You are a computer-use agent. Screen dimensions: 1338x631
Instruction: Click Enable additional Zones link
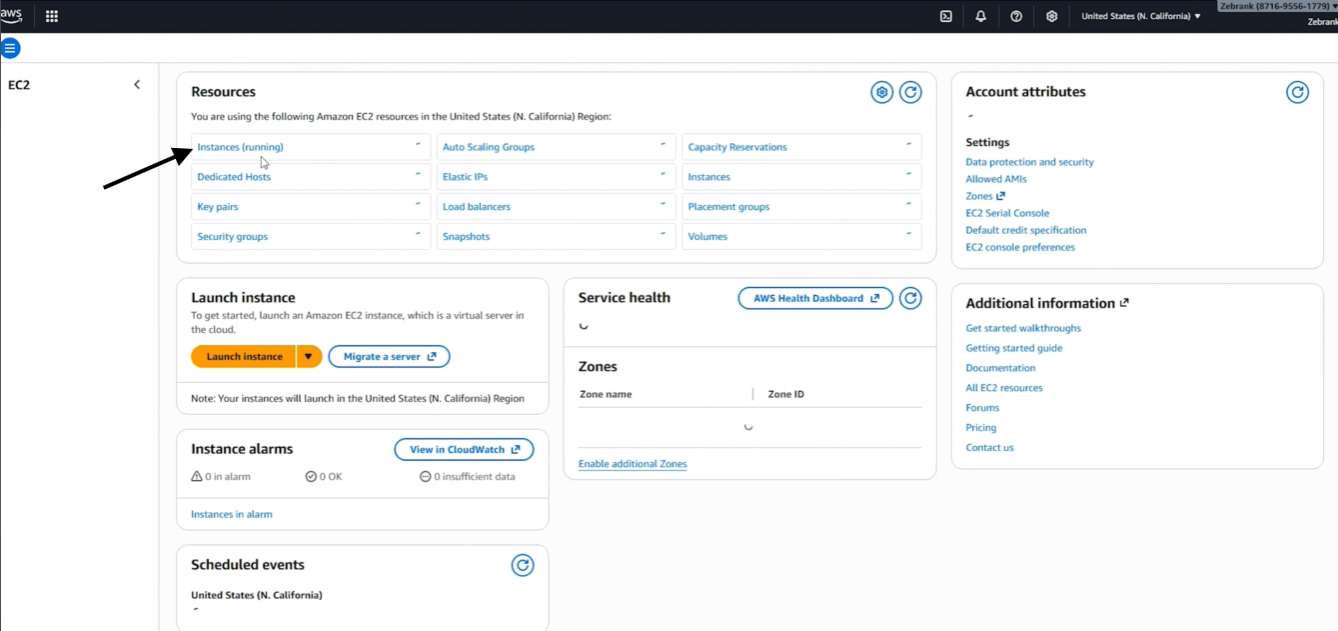[632, 464]
